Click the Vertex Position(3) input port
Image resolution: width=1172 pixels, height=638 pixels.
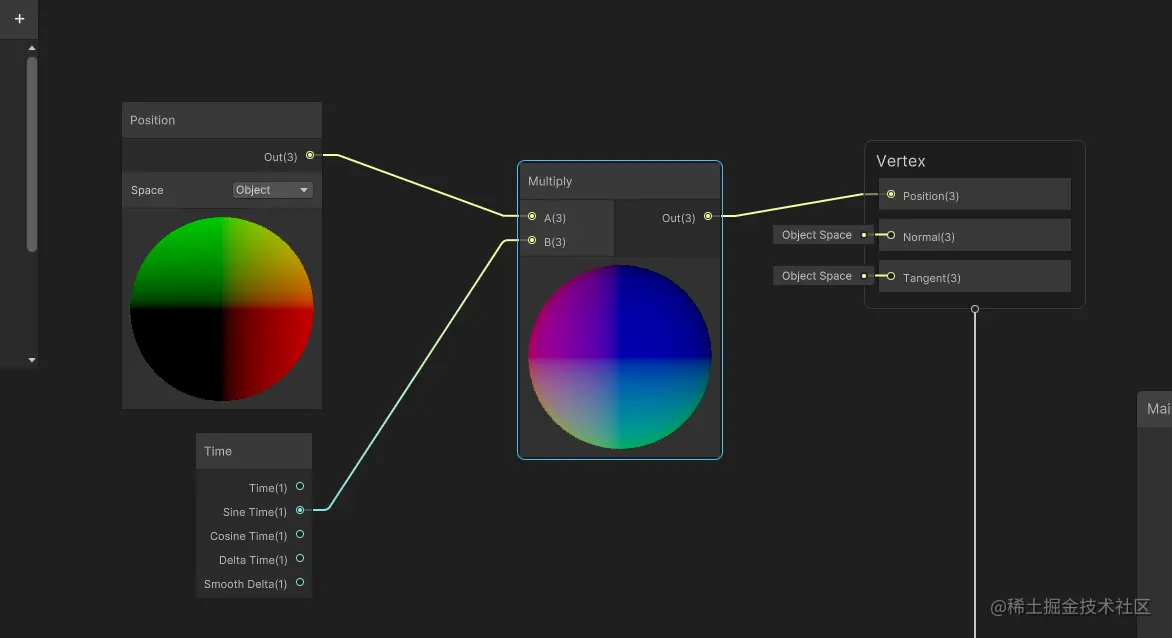coord(891,194)
